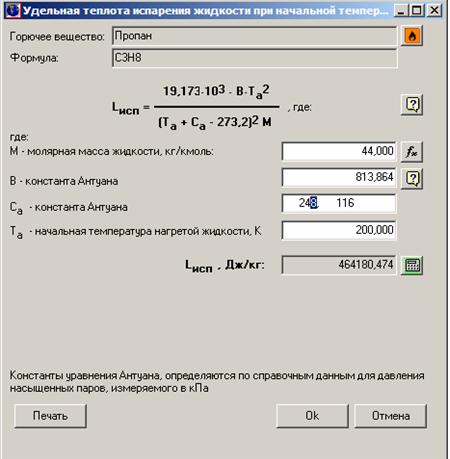Click the green calculator icon to compute
450x459 pixels.
point(412,265)
